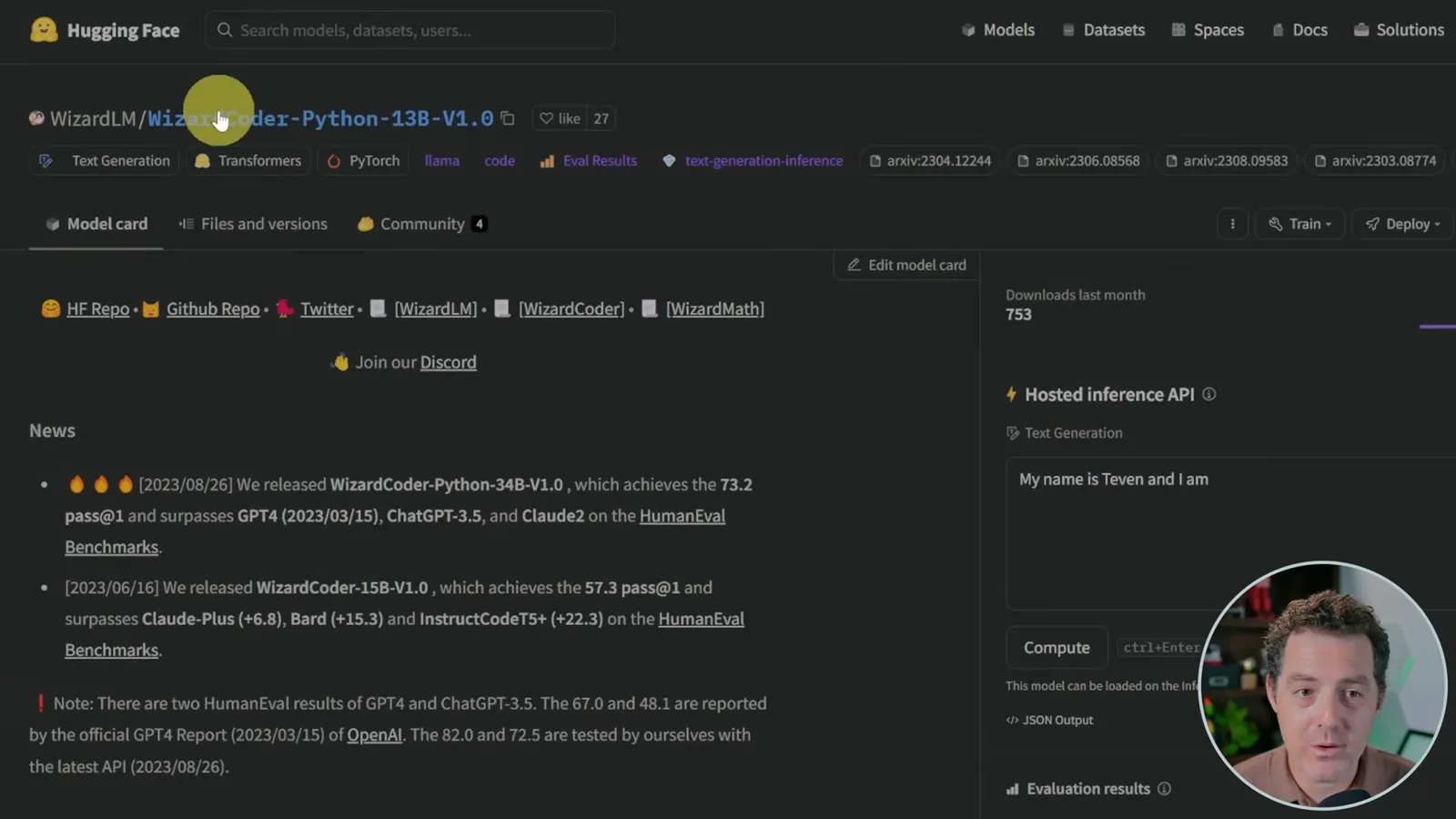
Task: Open the Github Repo link
Action: [x=213, y=309]
